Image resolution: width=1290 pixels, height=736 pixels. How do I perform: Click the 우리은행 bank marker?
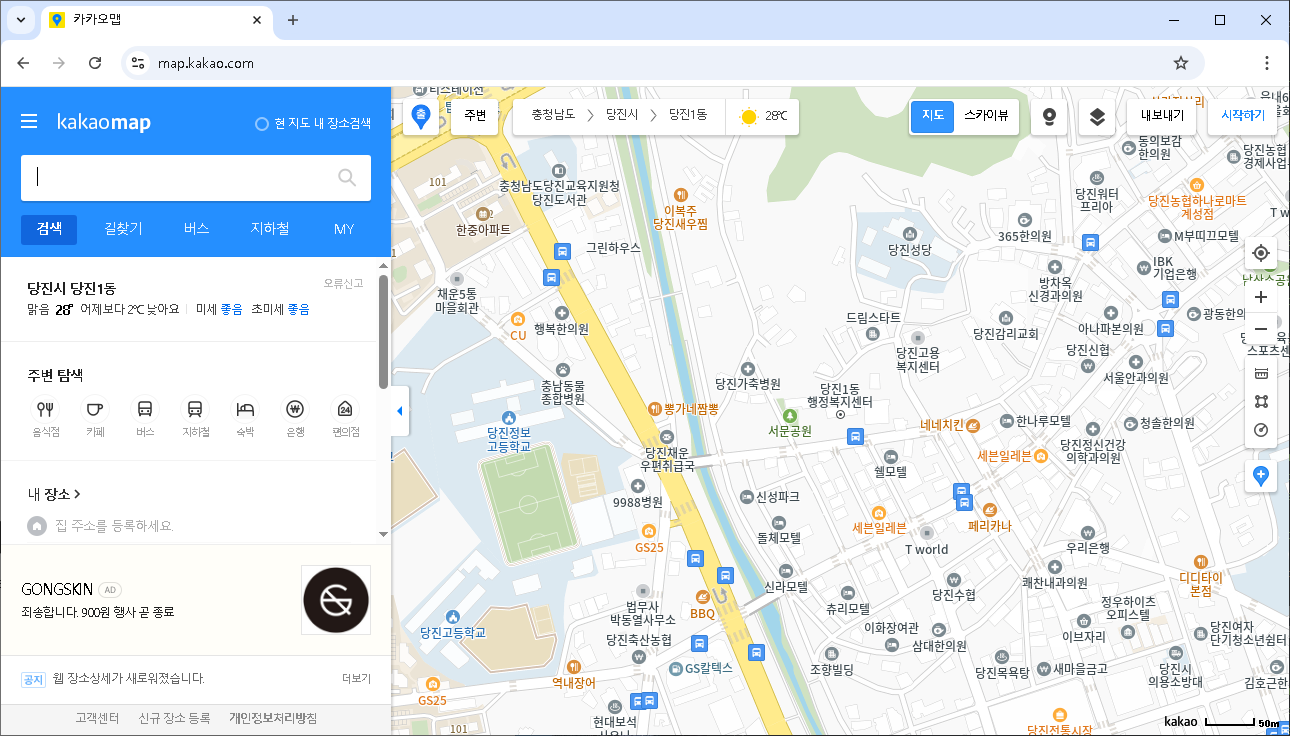[1088, 532]
